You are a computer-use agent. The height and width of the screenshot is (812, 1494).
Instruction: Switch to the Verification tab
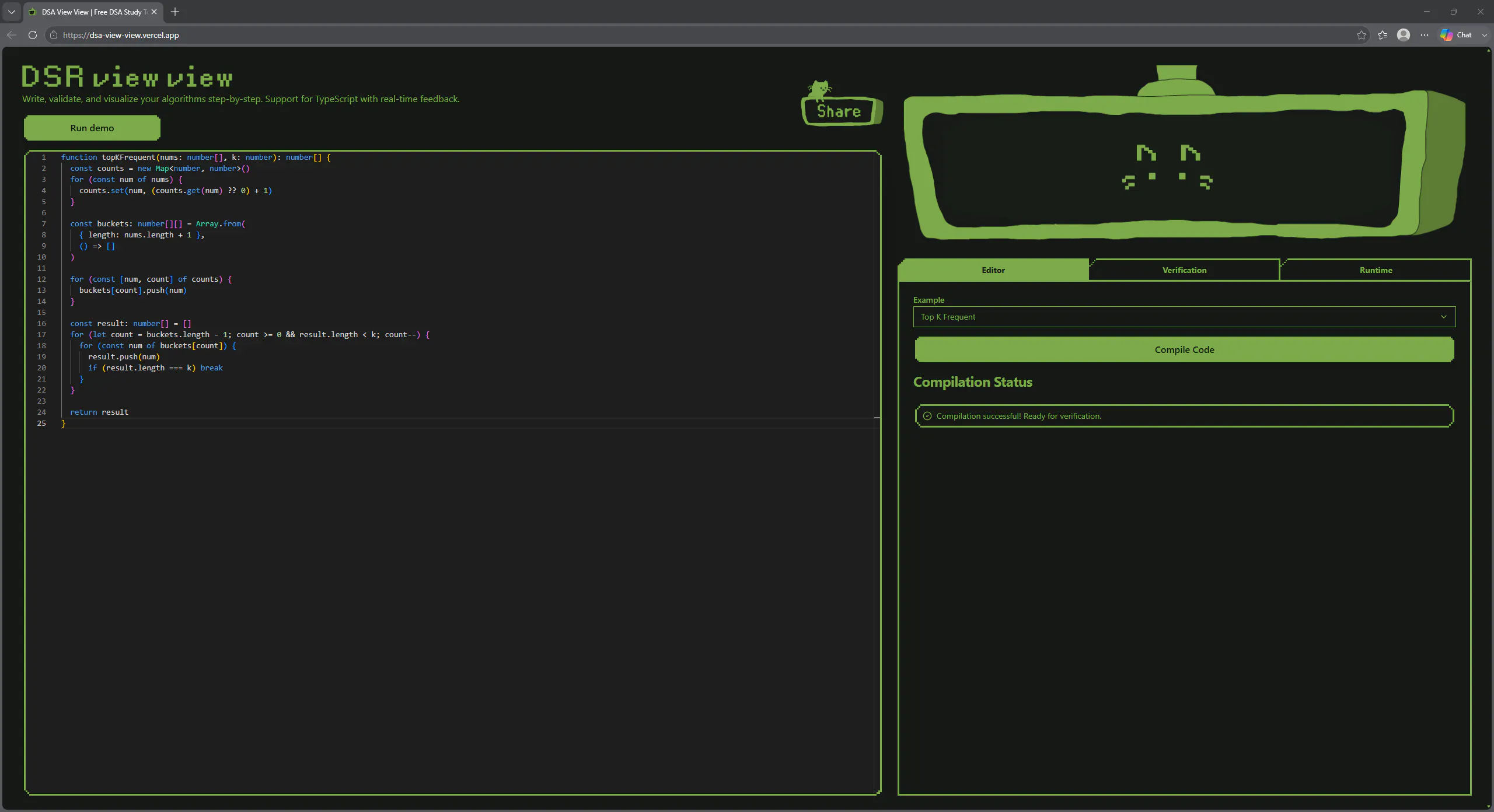(x=1184, y=270)
